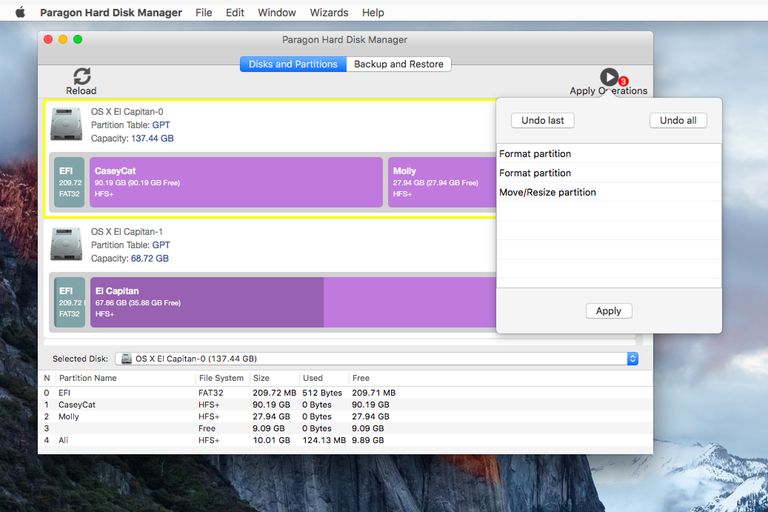Click the 512 Bytes used value
The height and width of the screenshot is (512, 768).
coord(322,393)
